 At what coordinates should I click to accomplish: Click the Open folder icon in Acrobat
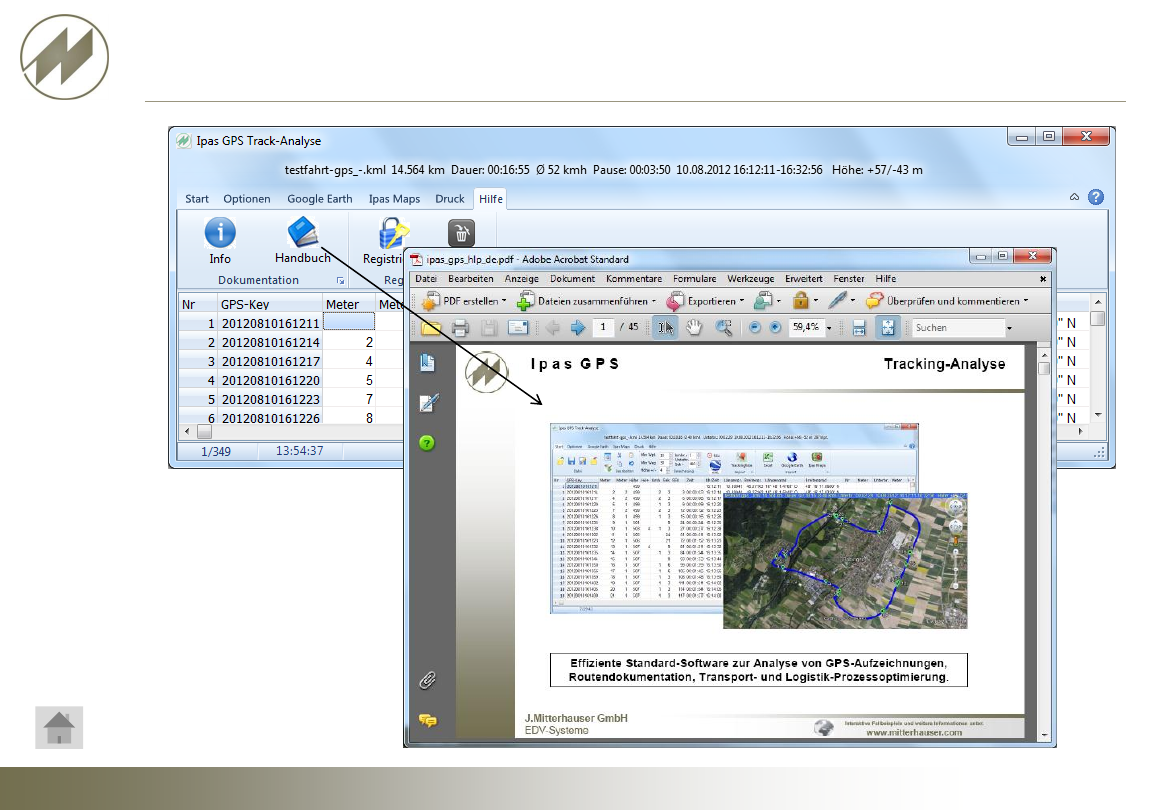point(431,327)
